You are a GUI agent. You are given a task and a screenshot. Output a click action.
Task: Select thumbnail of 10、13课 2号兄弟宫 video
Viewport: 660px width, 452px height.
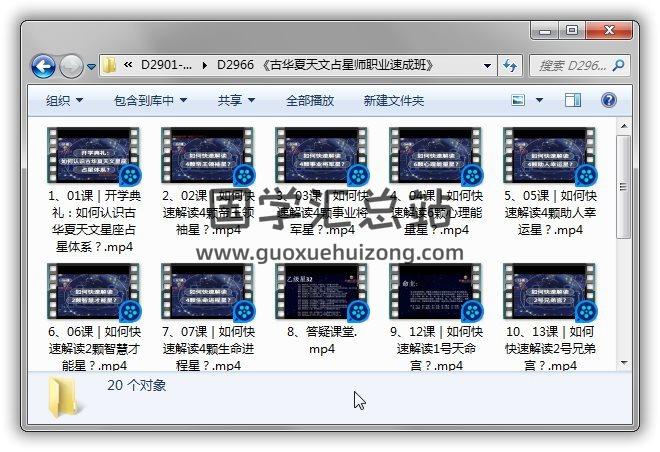point(550,292)
